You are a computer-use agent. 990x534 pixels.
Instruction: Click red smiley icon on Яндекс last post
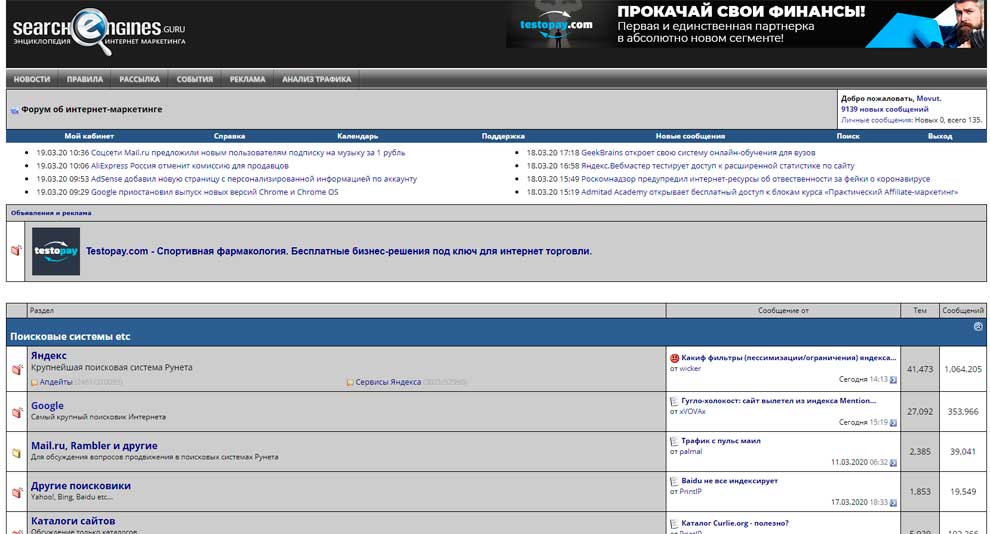pos(674,358)
